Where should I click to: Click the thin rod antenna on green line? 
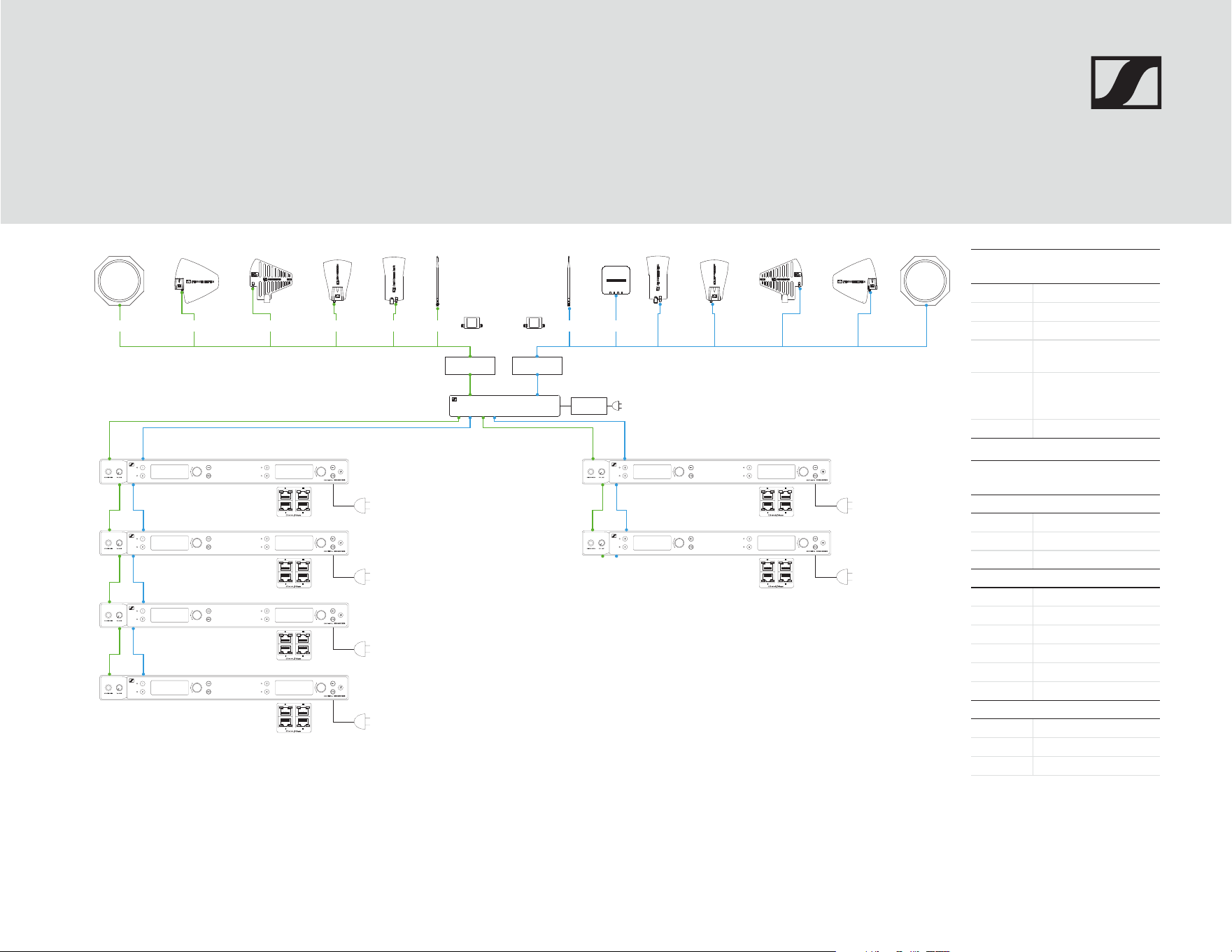[437, 281]
